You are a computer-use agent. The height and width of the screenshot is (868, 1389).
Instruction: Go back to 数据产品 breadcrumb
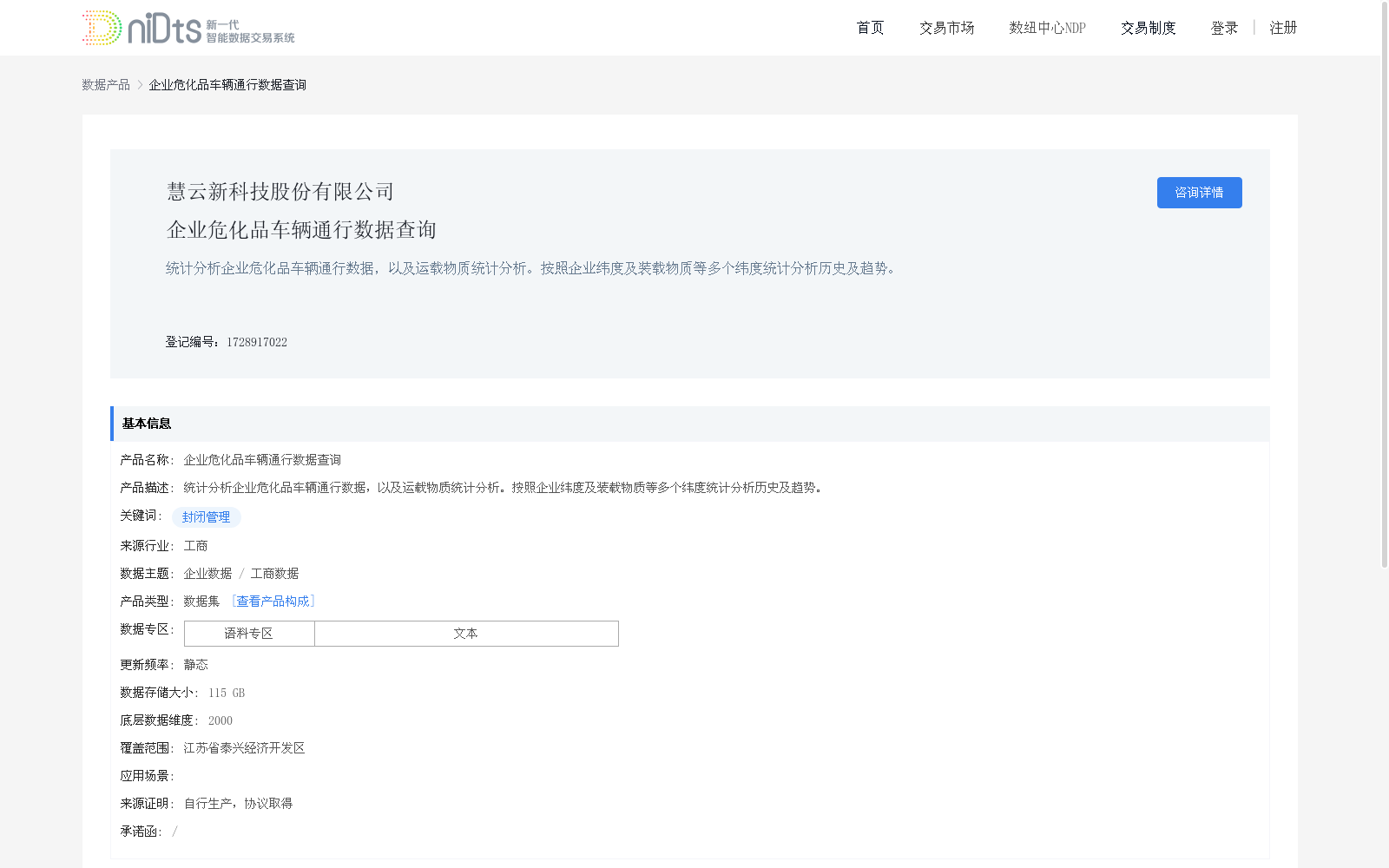(106, 84)
